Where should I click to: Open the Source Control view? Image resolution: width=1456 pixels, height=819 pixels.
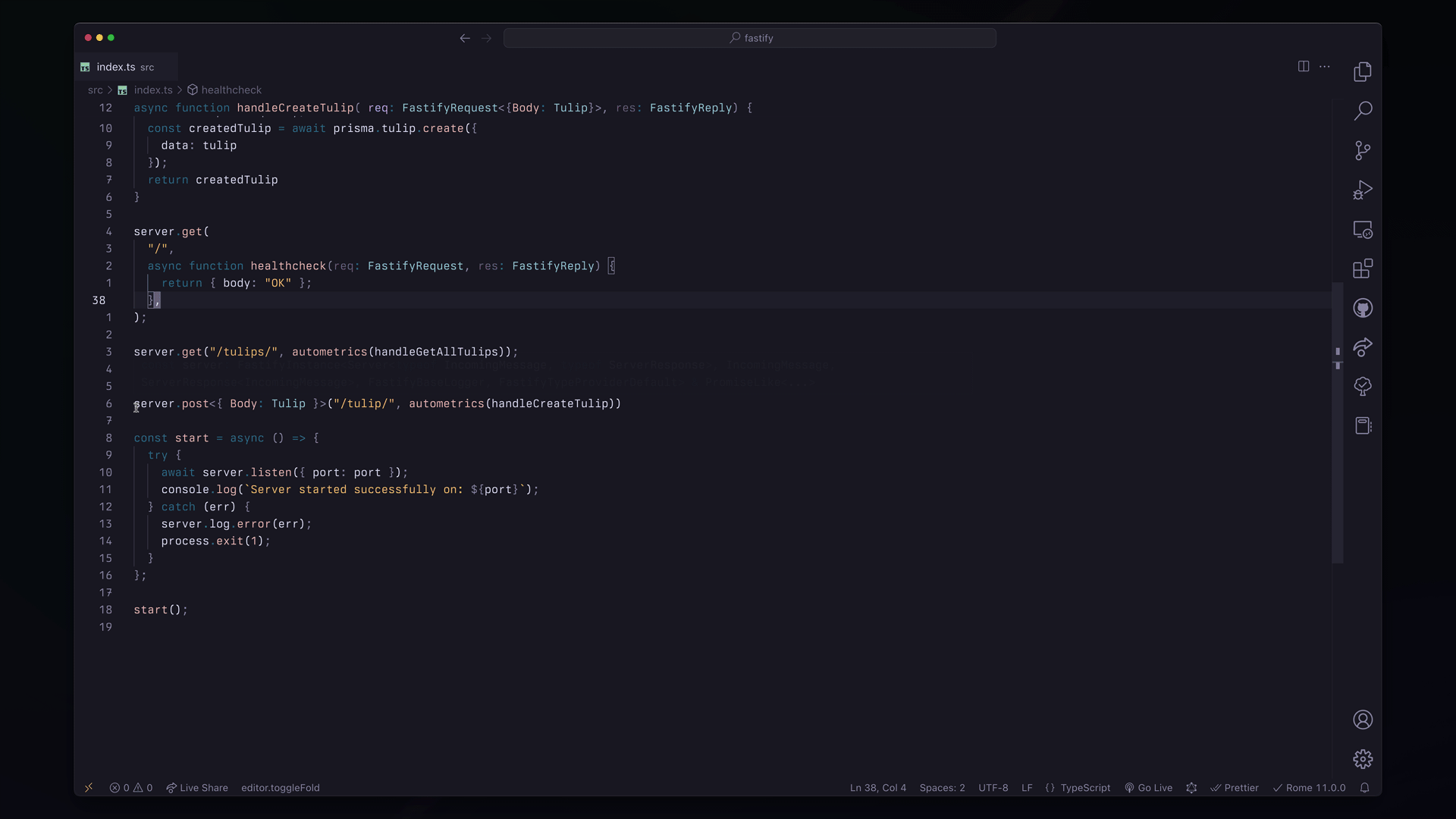pyautogui.click(x=1363, y=150)
